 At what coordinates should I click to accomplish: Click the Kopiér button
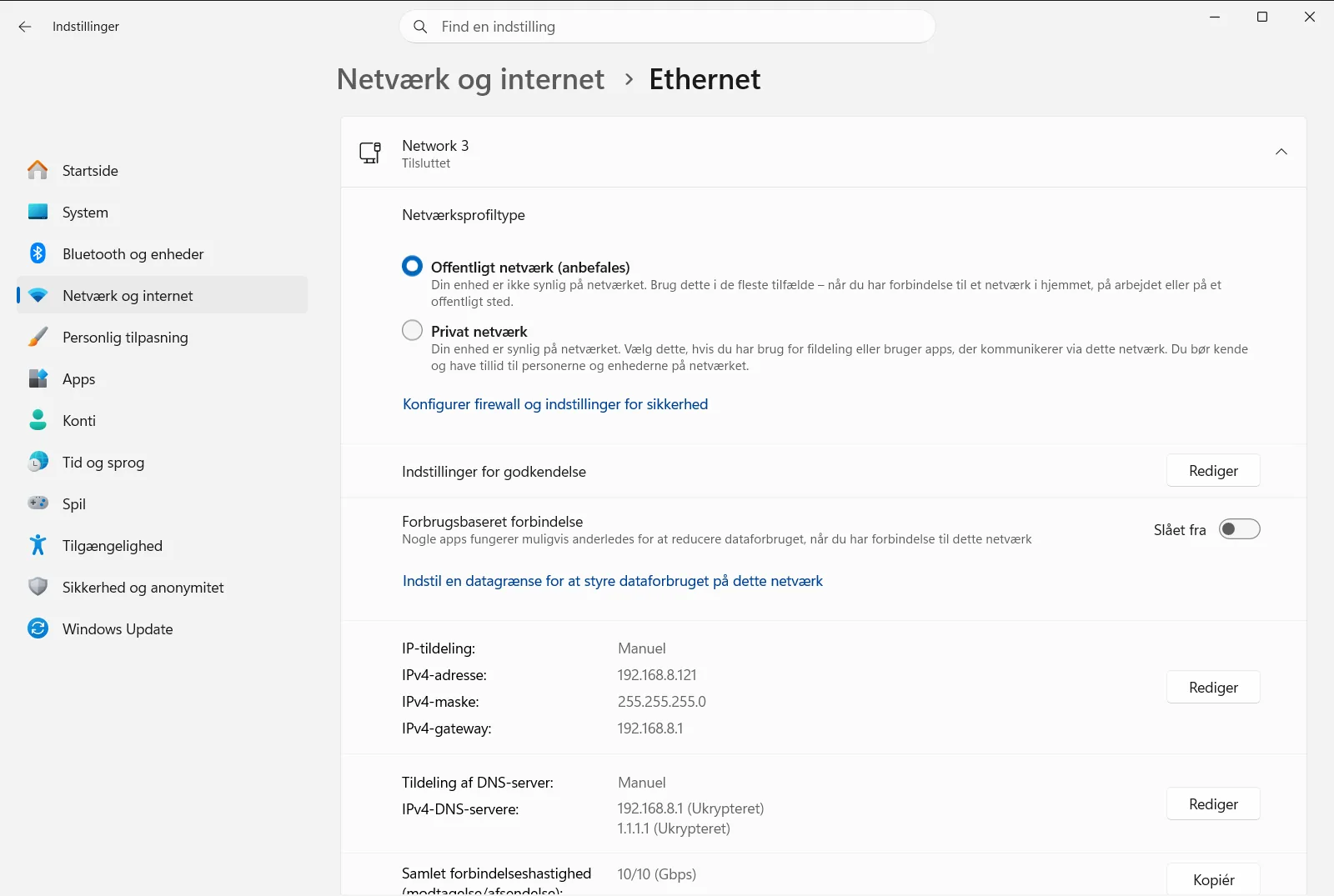tap(1213, 879)
